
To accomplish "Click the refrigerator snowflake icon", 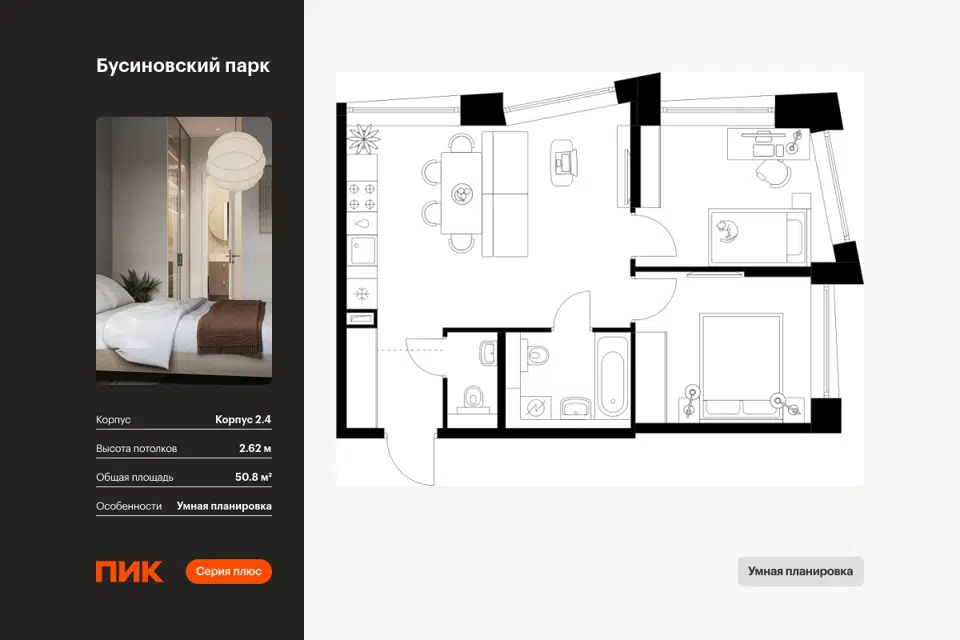I will tap(362, 294).
